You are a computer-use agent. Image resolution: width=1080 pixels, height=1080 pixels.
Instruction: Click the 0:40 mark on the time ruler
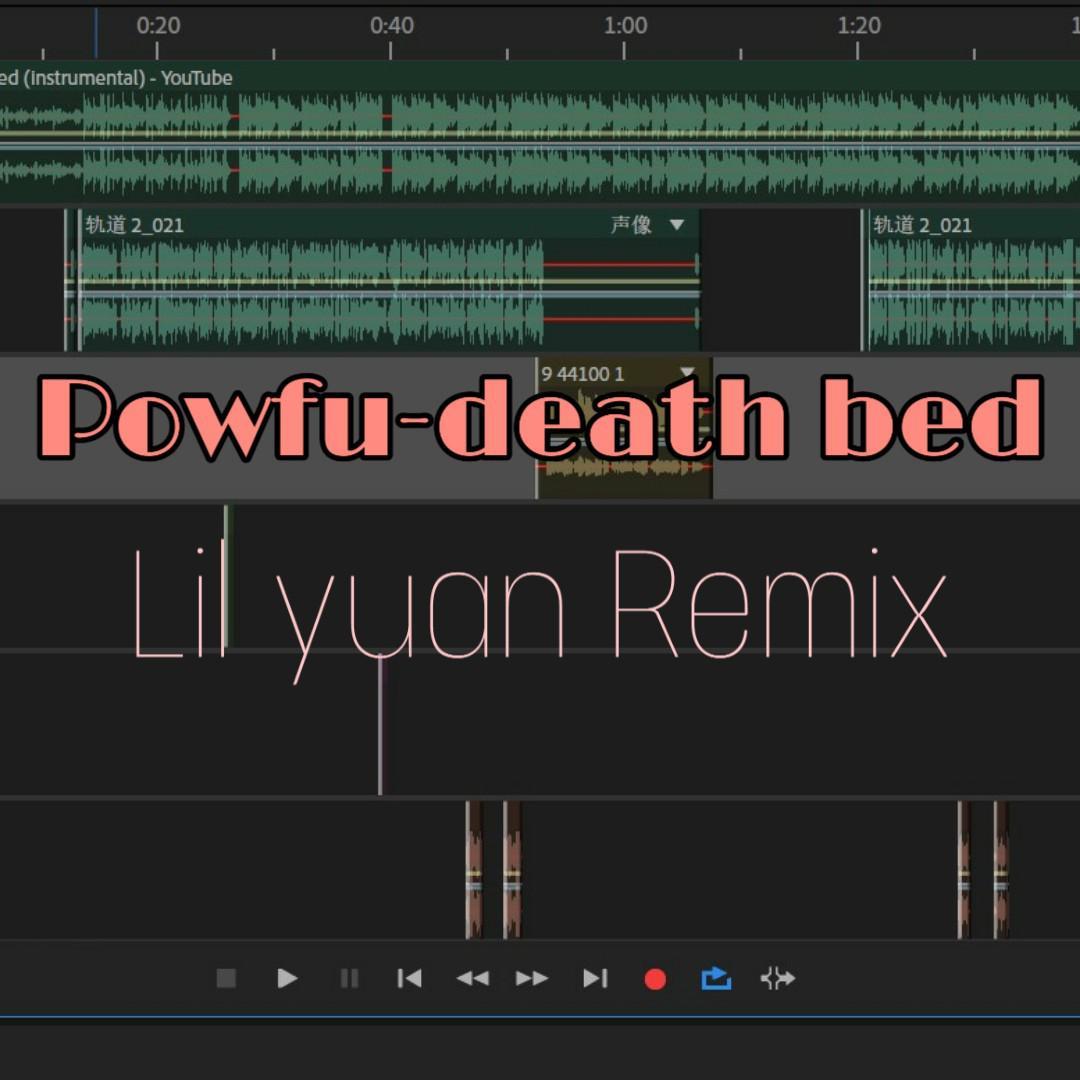pyautogui.click(x=391, y=25)
